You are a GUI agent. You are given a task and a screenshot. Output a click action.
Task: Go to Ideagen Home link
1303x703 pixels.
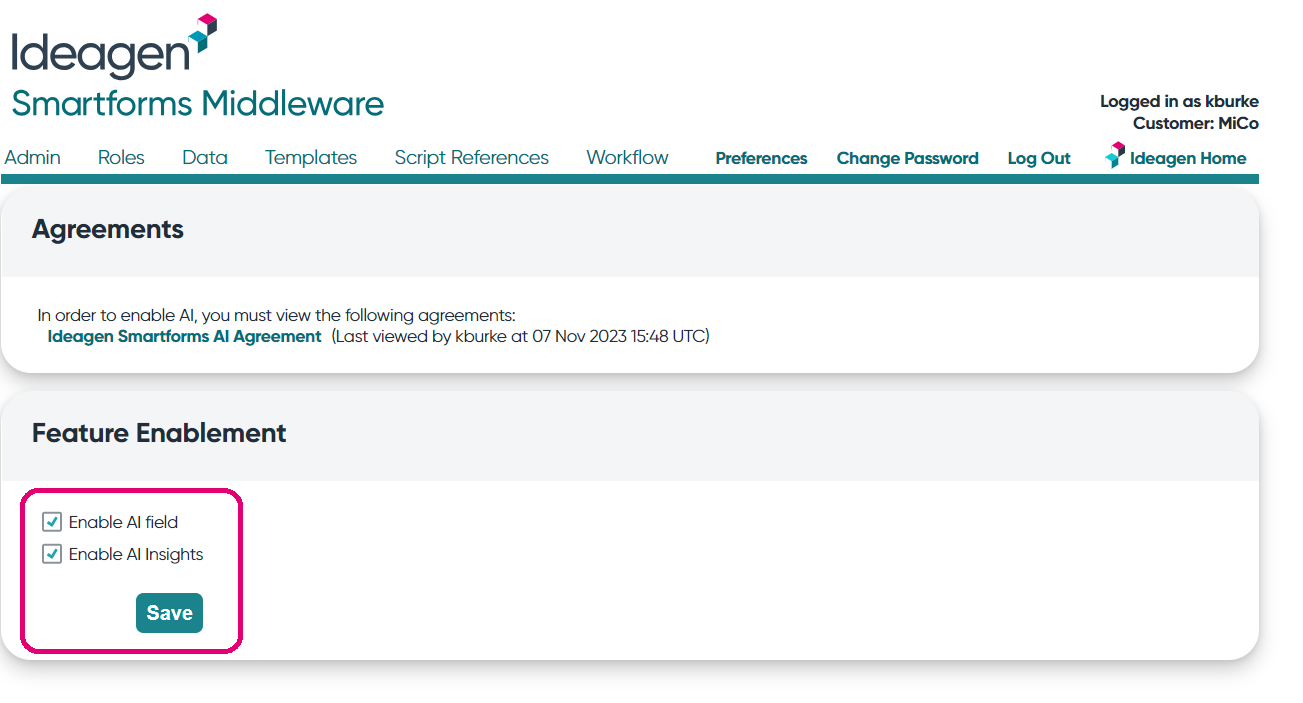coord(1187,158)
